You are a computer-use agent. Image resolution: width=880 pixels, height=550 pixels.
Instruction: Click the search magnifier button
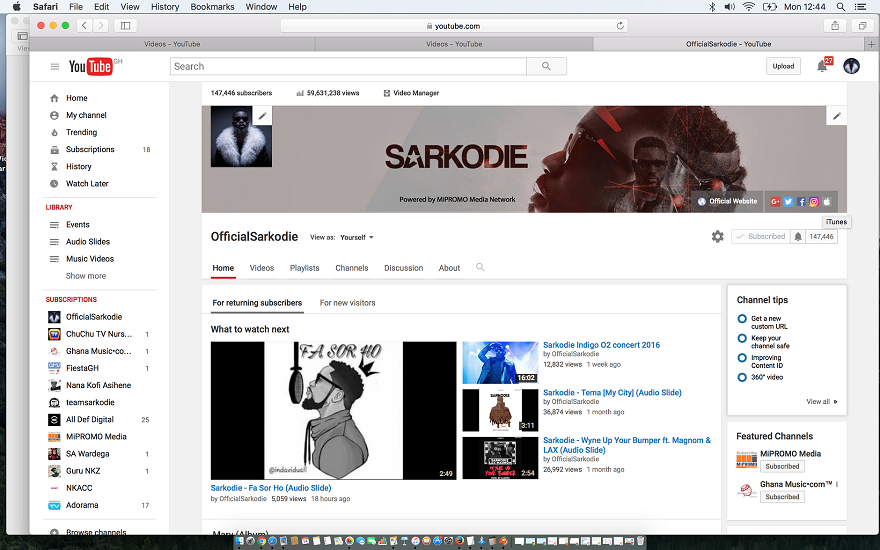(546, 66)
